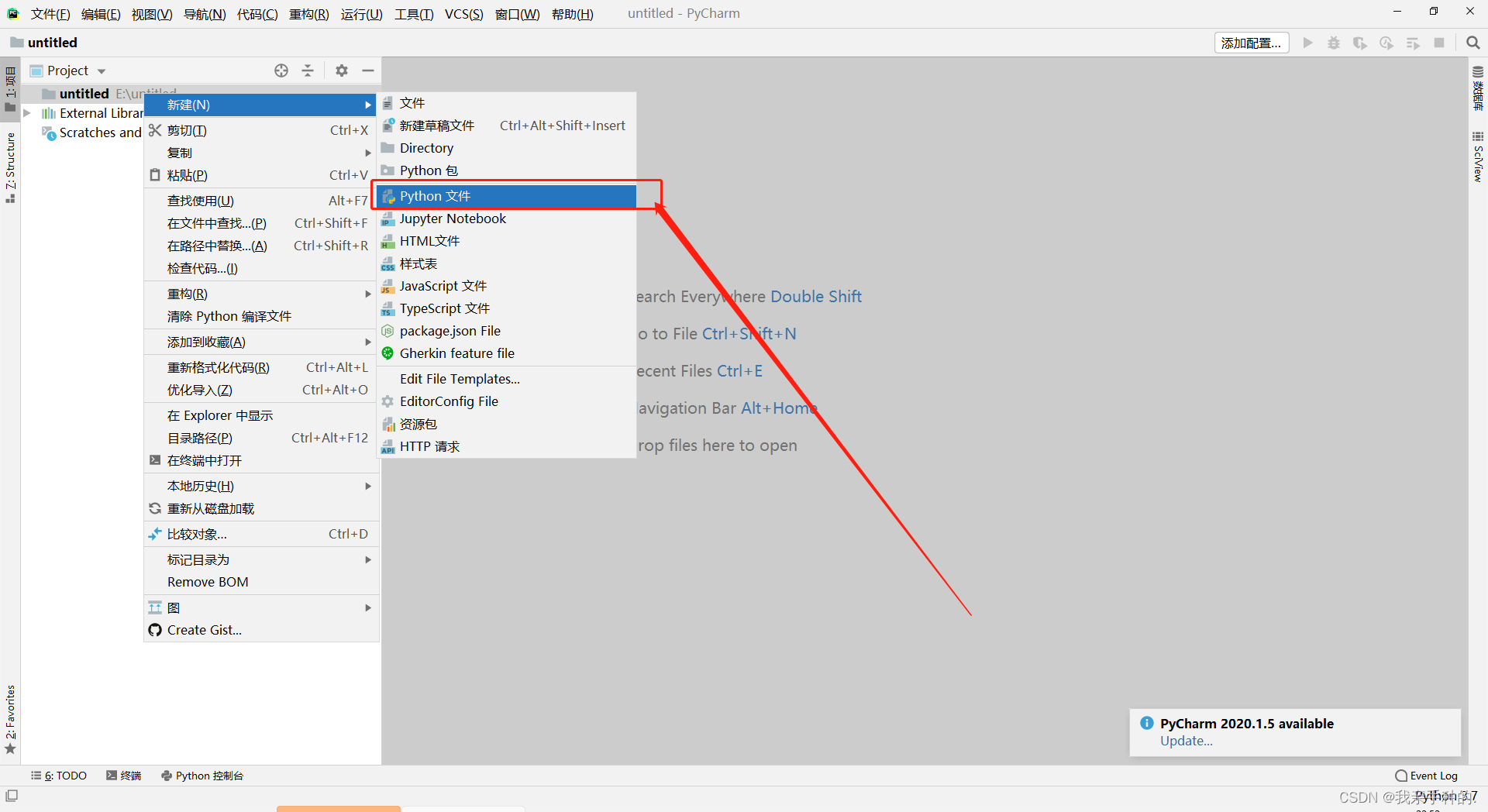
Task: Choose Python 包 in new submenu
Action: [x=507, y=170]
